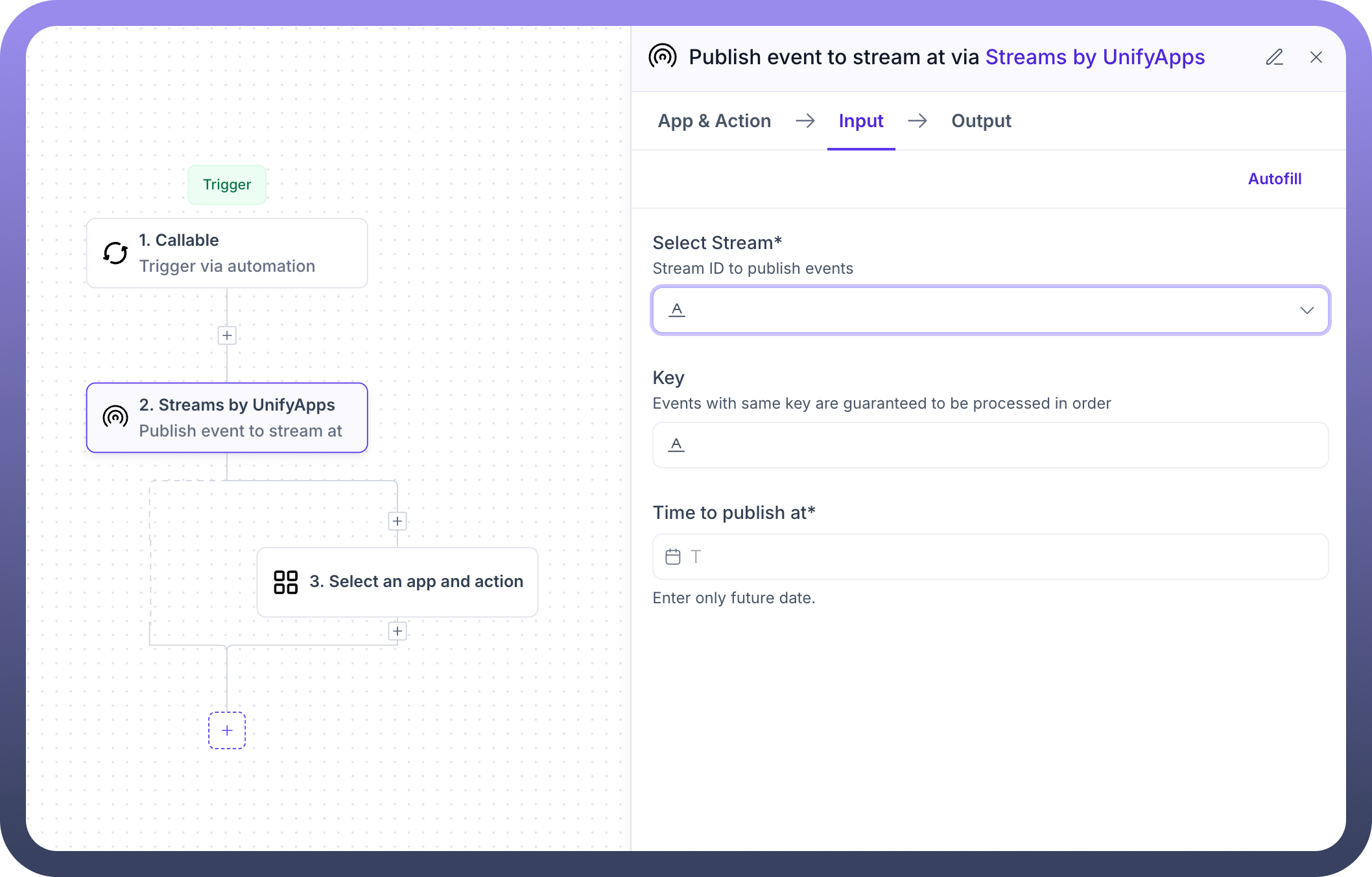Select the Input tab
Viewport: 1372px width, 877px height.
(x=860, y=121)
